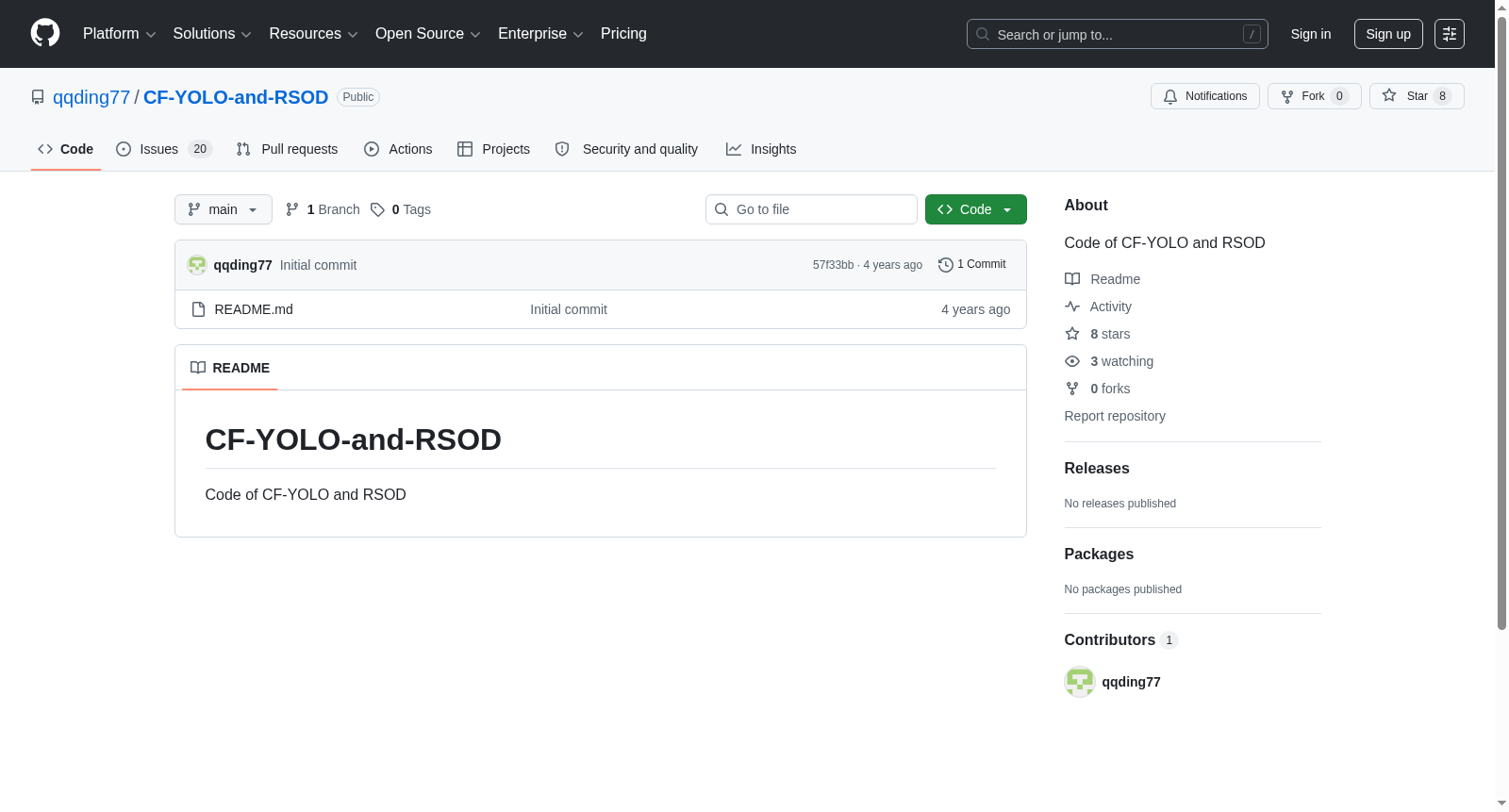The width and height of the screenshot is (1509, 812).
Task: Focus the Search or jump to field
Action: pos(1118,34)
